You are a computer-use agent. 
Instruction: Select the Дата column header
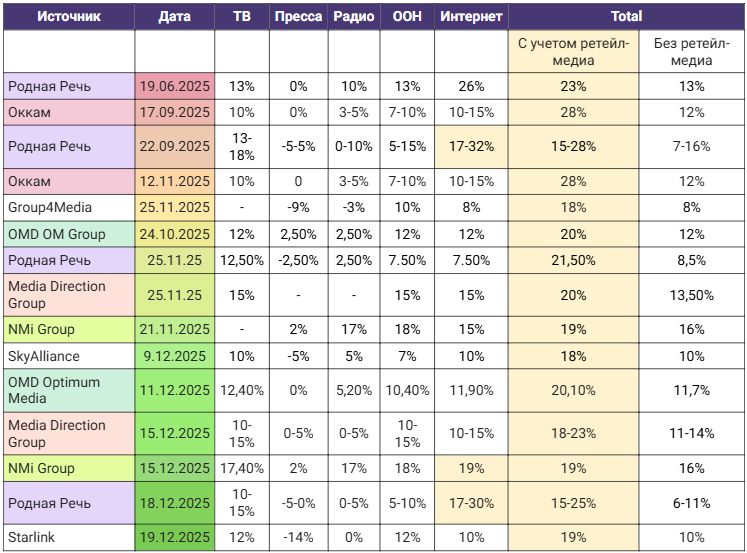pyautogui.click(x=174, y=17)
